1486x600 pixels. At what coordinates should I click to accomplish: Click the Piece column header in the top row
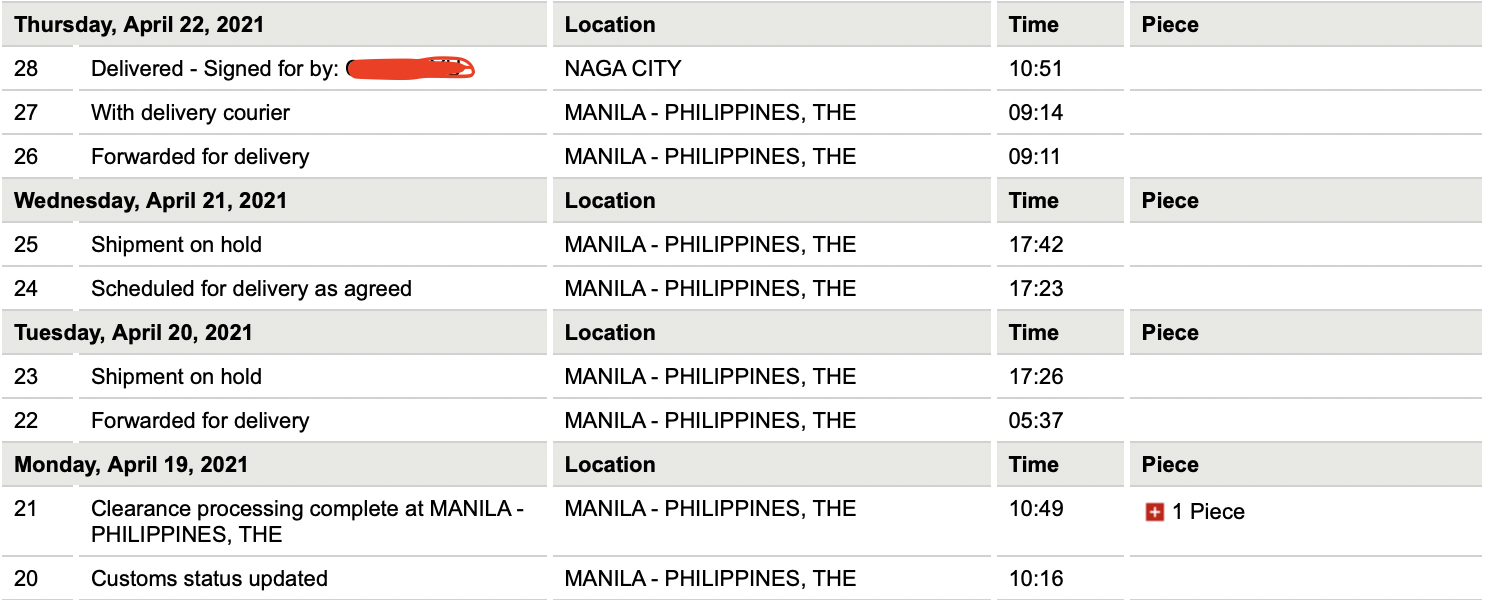pyautogui.click(x=1170, y=25)
